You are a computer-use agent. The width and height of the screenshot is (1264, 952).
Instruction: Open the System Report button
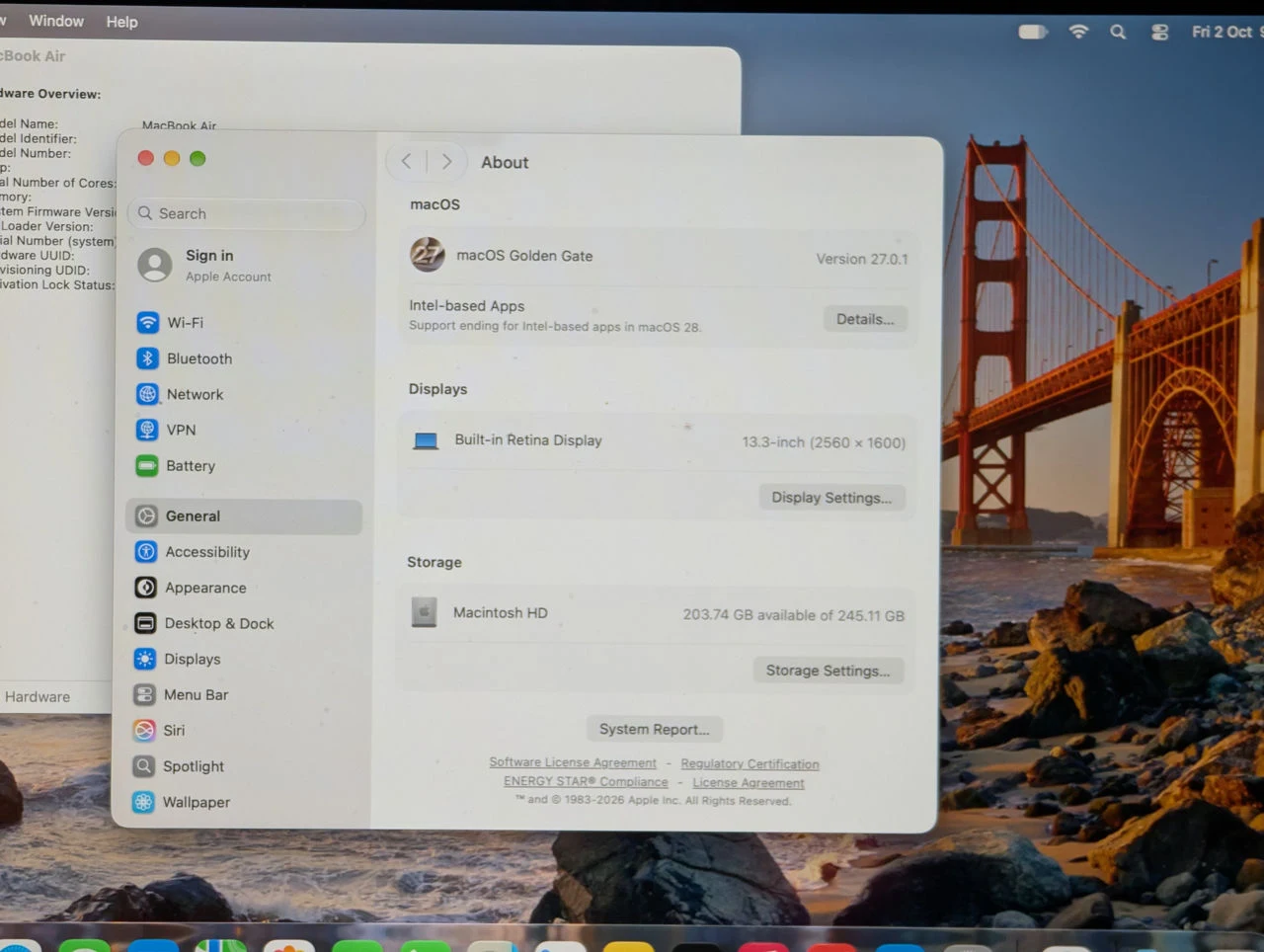[x=654, y=729]
